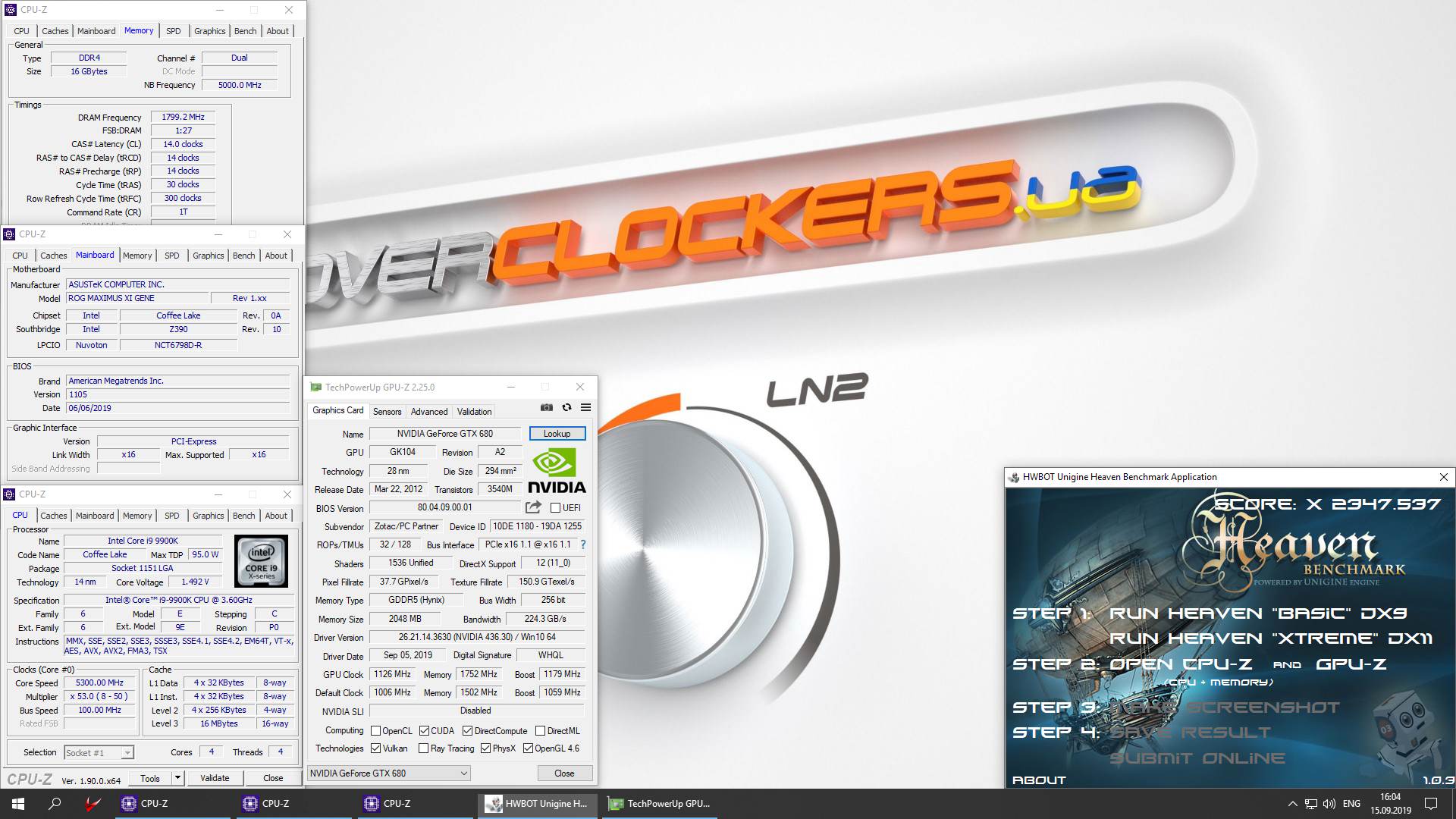The width and height of the screenshot is (1456, 819).
Task: Select the 1799.2 MHz DRAM Frequency value
Action: [183, 118]
